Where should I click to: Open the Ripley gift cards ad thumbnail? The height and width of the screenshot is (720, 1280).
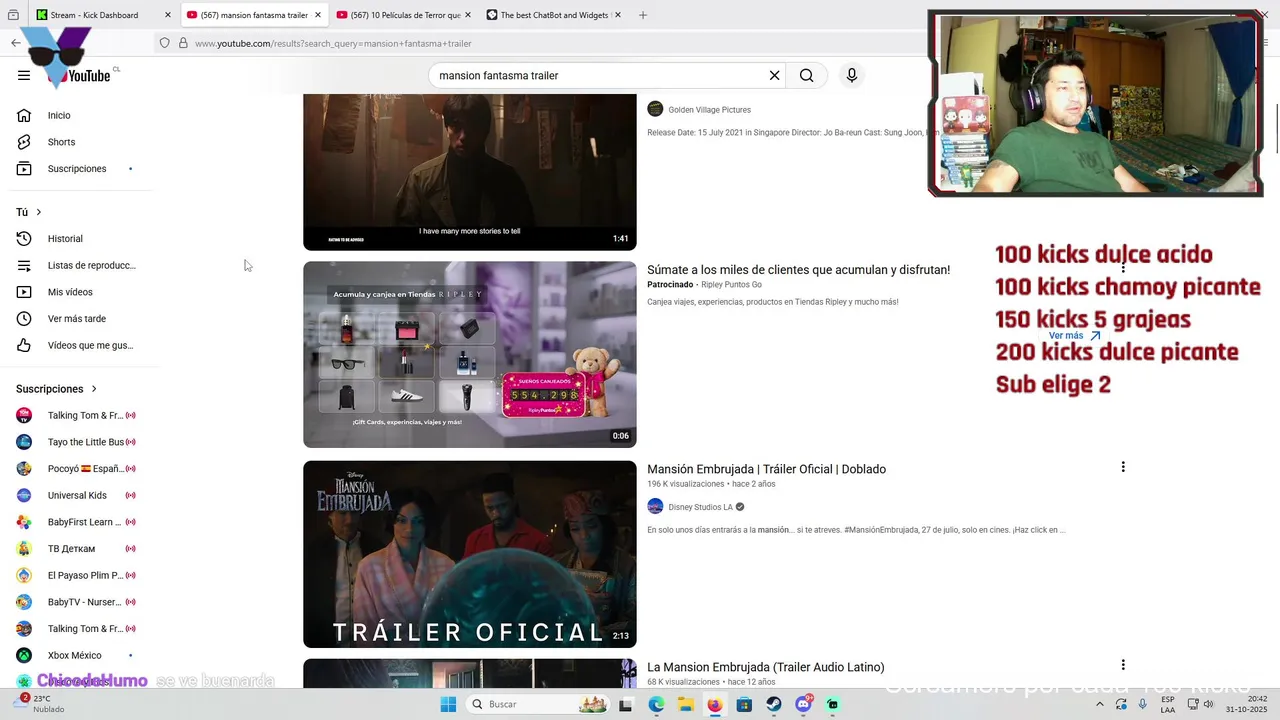[x=469, y=354]
